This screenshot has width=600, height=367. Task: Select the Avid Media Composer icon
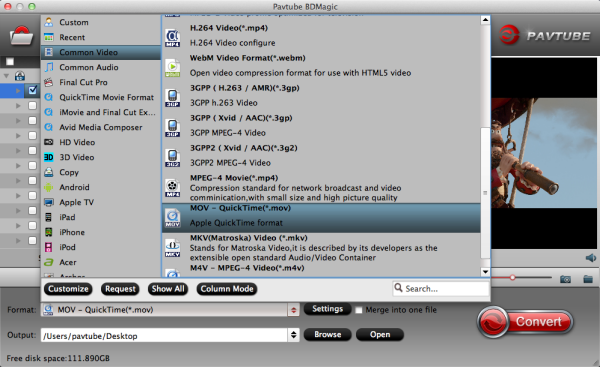(x=49, y=127)
